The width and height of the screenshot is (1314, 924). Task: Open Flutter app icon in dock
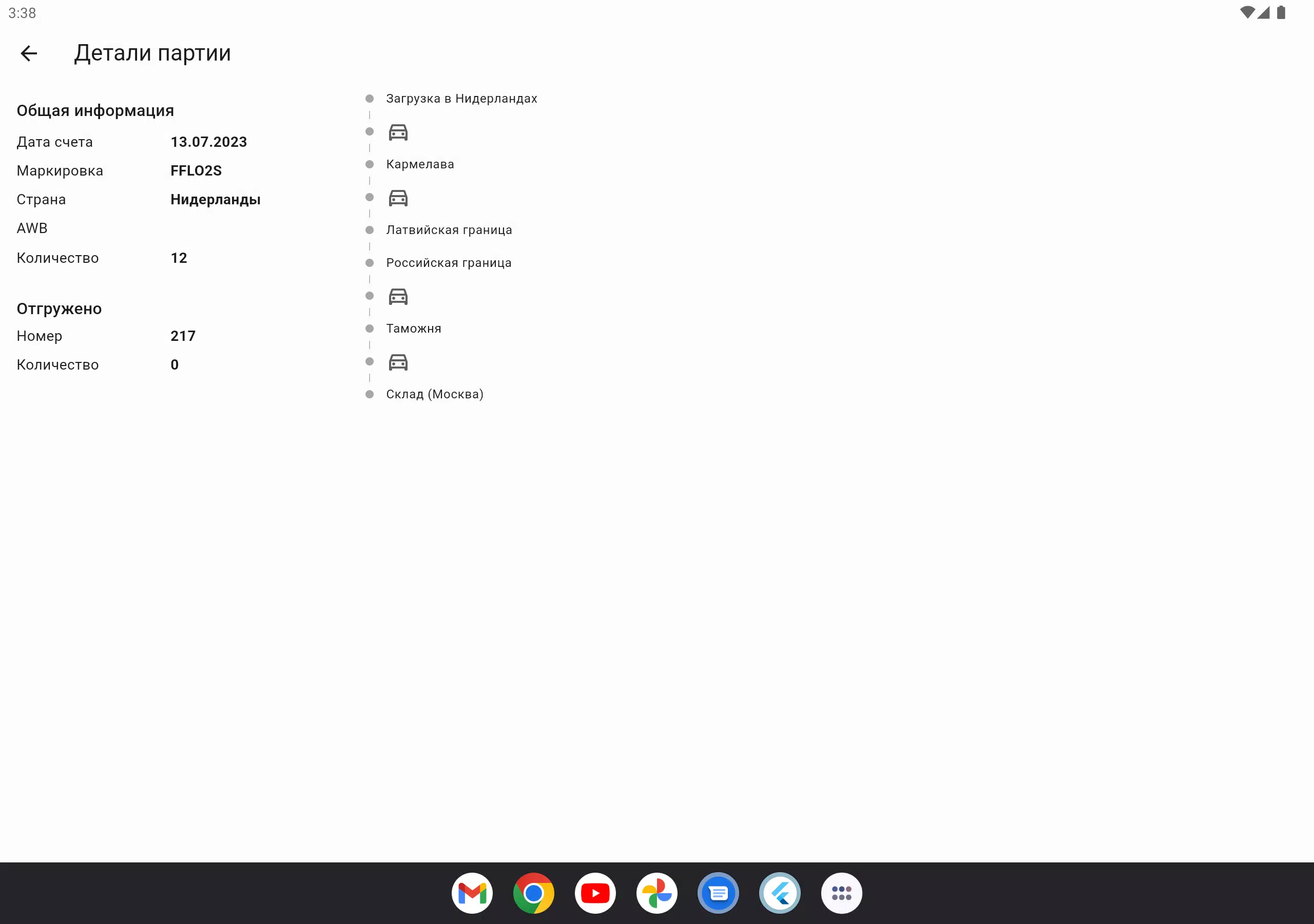pos(780,893)
